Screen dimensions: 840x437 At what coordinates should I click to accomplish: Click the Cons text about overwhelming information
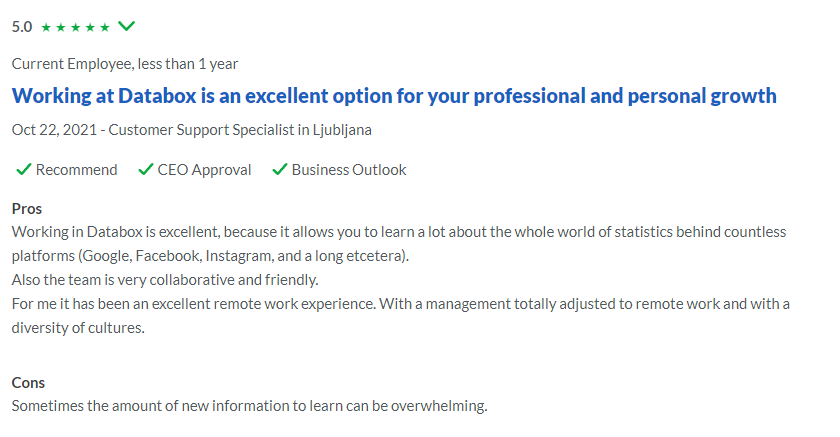(x=250, y=406)
